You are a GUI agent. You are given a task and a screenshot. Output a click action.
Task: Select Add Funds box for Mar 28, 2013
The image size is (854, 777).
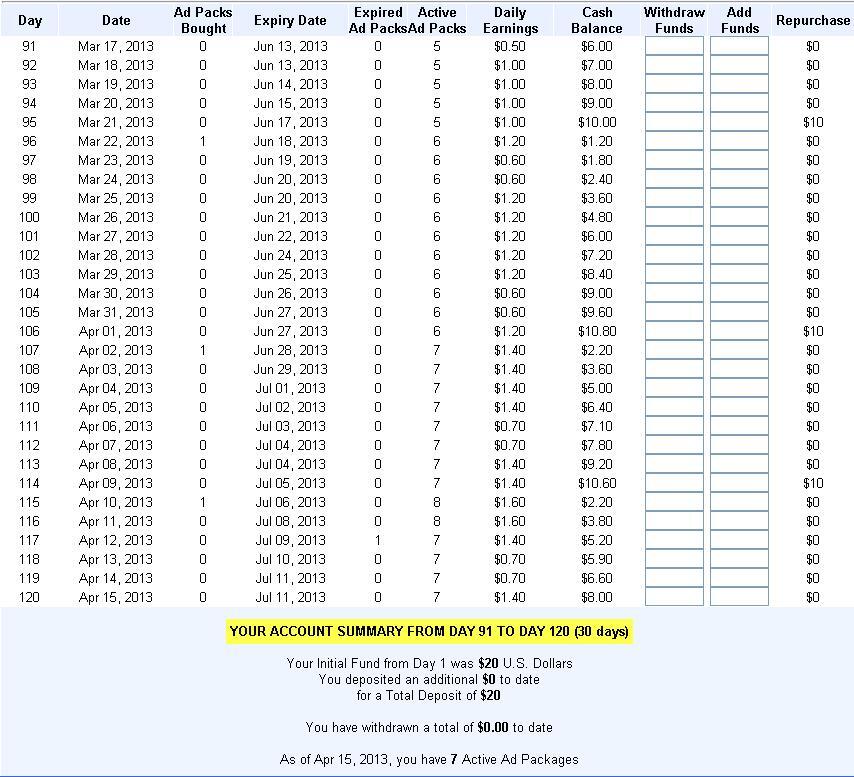[739, 255]
